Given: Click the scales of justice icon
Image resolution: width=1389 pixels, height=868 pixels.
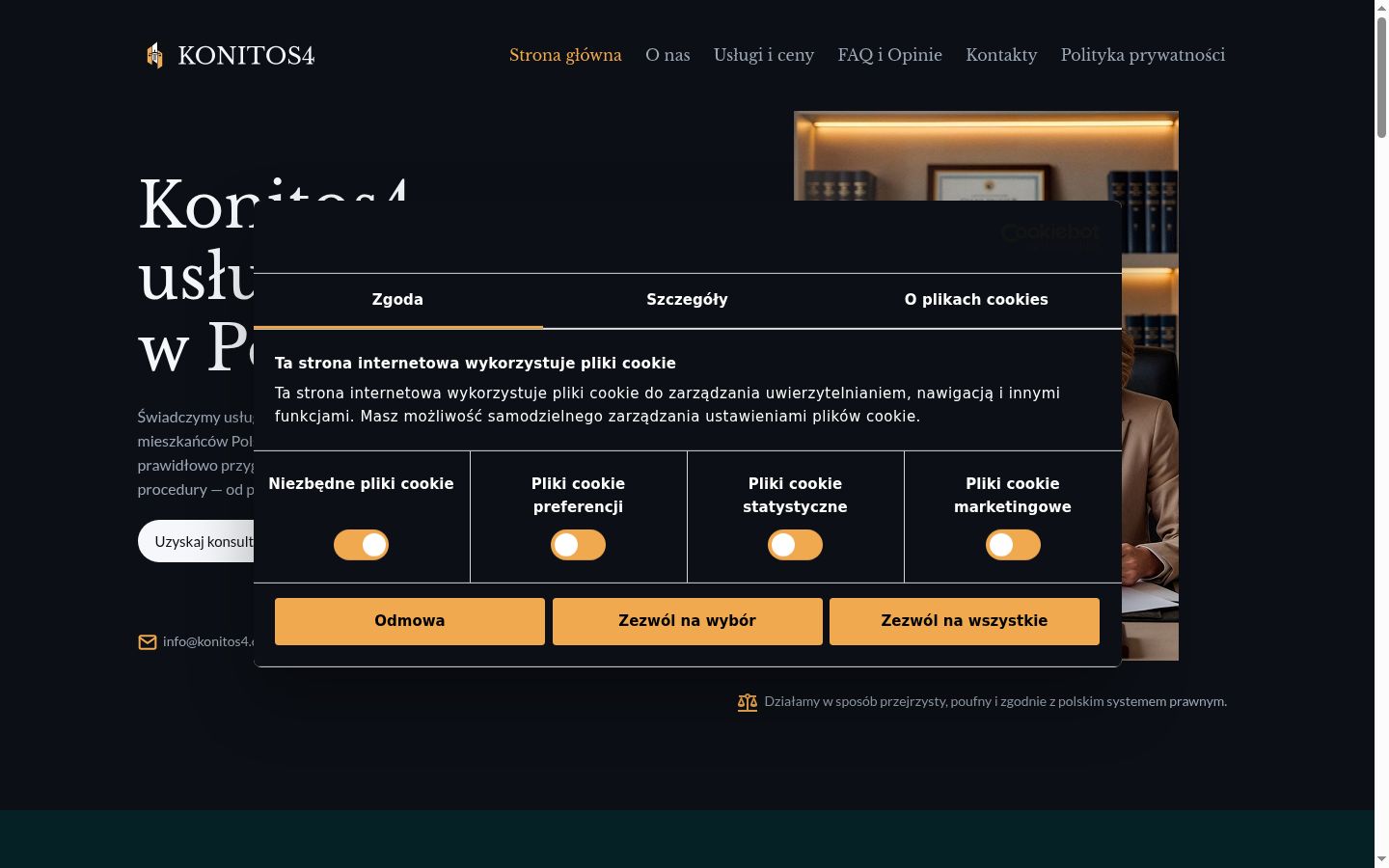Looking at the screenshot, I should (x=748, y=702).
